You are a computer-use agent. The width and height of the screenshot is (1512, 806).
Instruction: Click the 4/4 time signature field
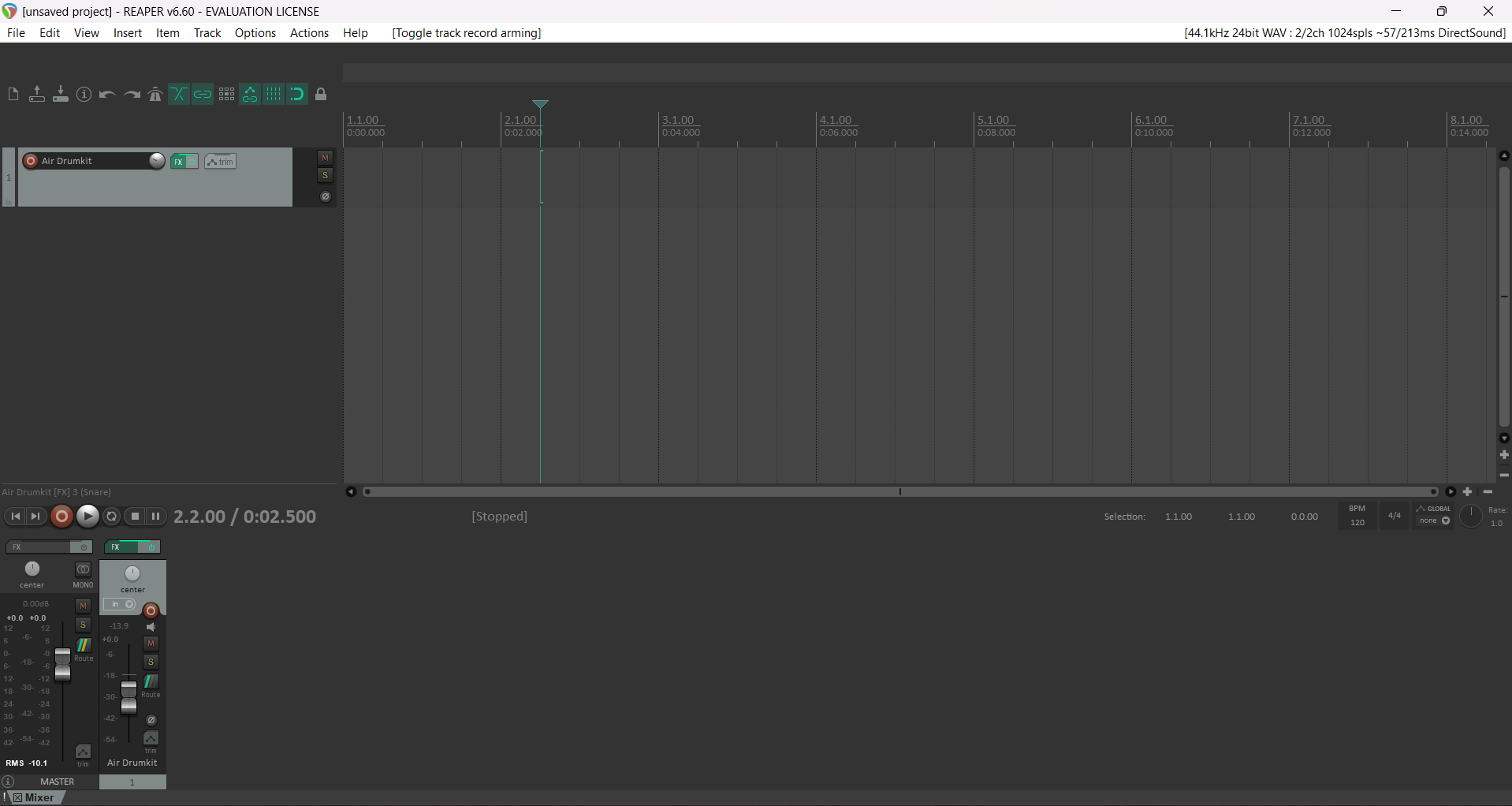(1395, 516)
